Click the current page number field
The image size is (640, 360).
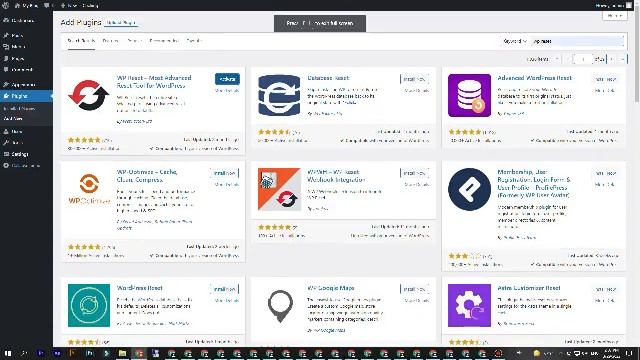coord(582,59)
